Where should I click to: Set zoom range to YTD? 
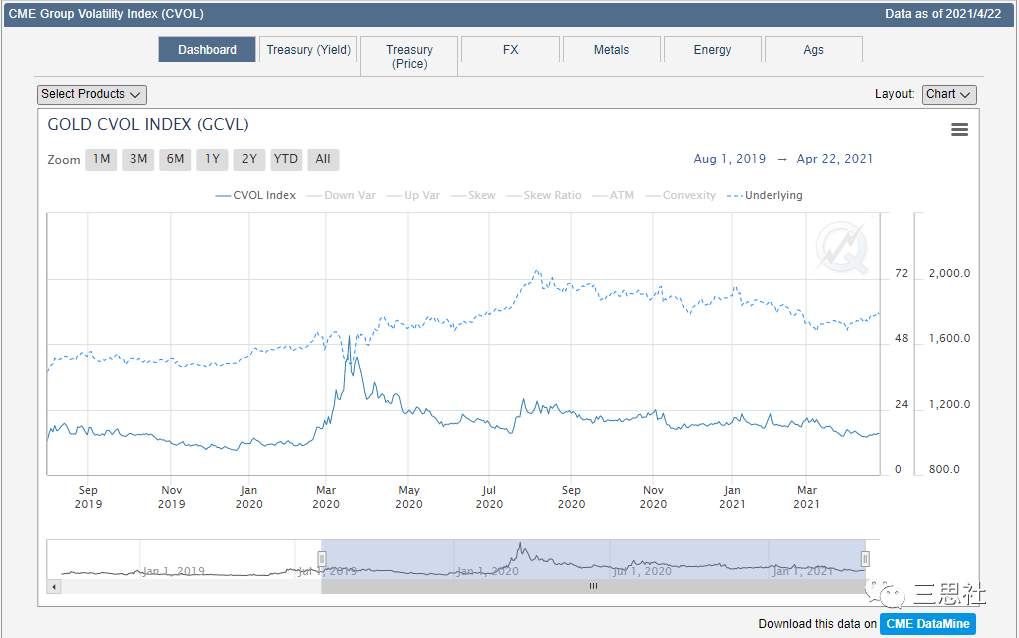pyautogui.click(x=286, y=159)
